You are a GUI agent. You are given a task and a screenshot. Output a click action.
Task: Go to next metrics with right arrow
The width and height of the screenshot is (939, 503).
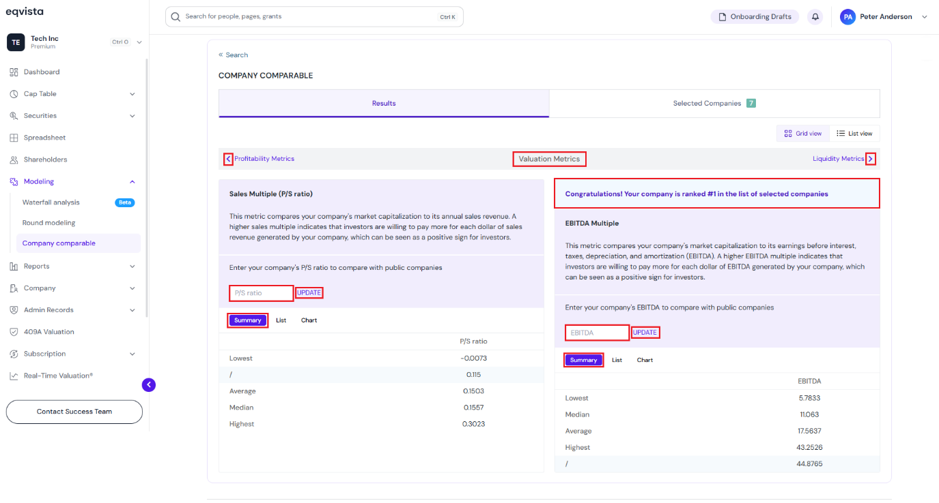[x=871, y=159]
